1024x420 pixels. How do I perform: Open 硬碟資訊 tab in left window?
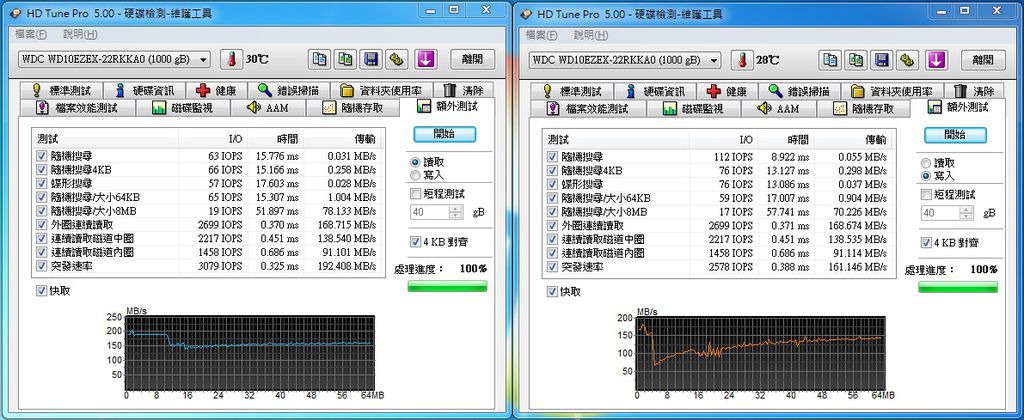145,91
